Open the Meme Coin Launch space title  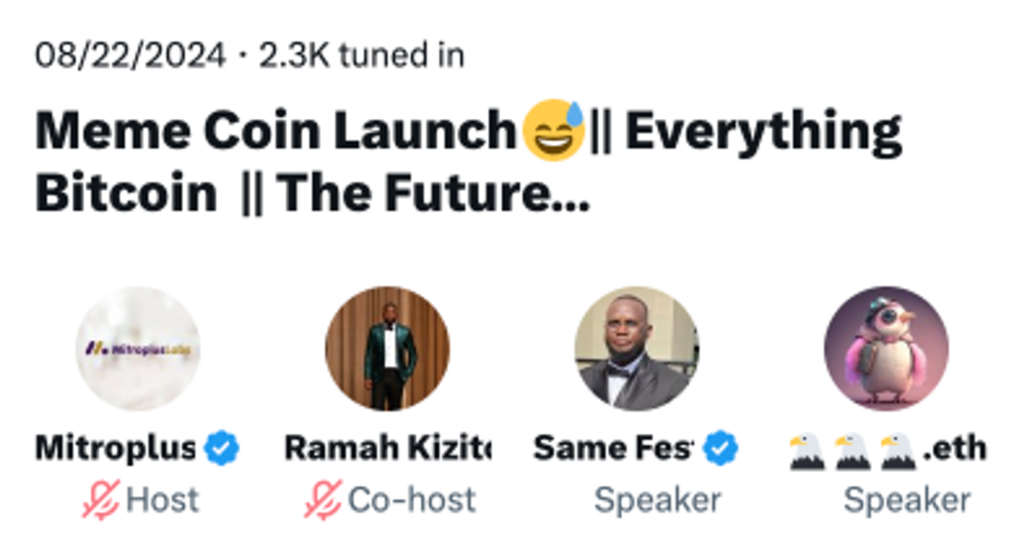tap(468, 161)
